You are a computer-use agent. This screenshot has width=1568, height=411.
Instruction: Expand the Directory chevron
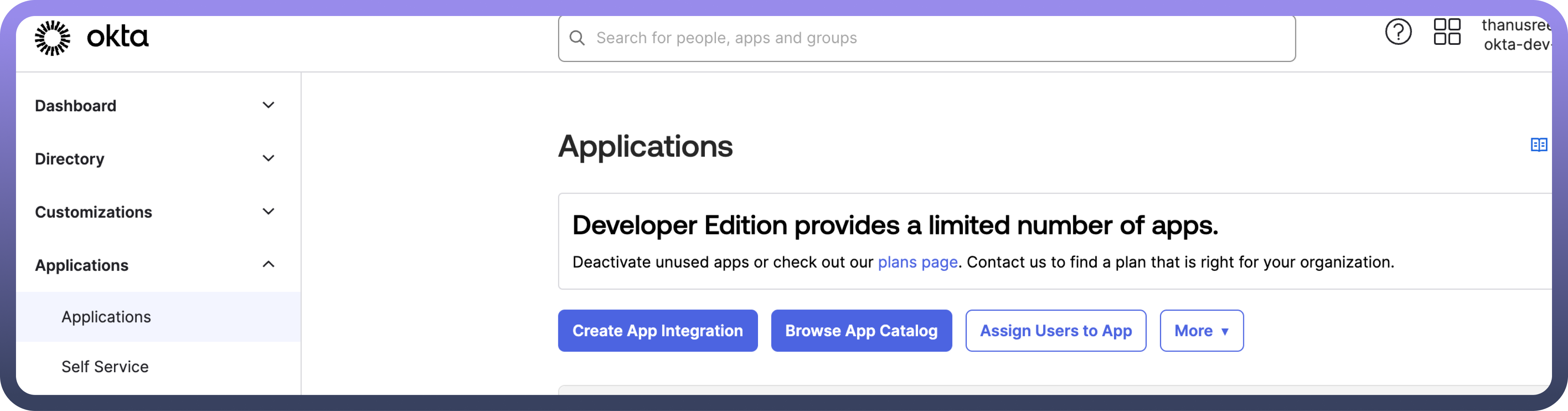pos(268,158)
